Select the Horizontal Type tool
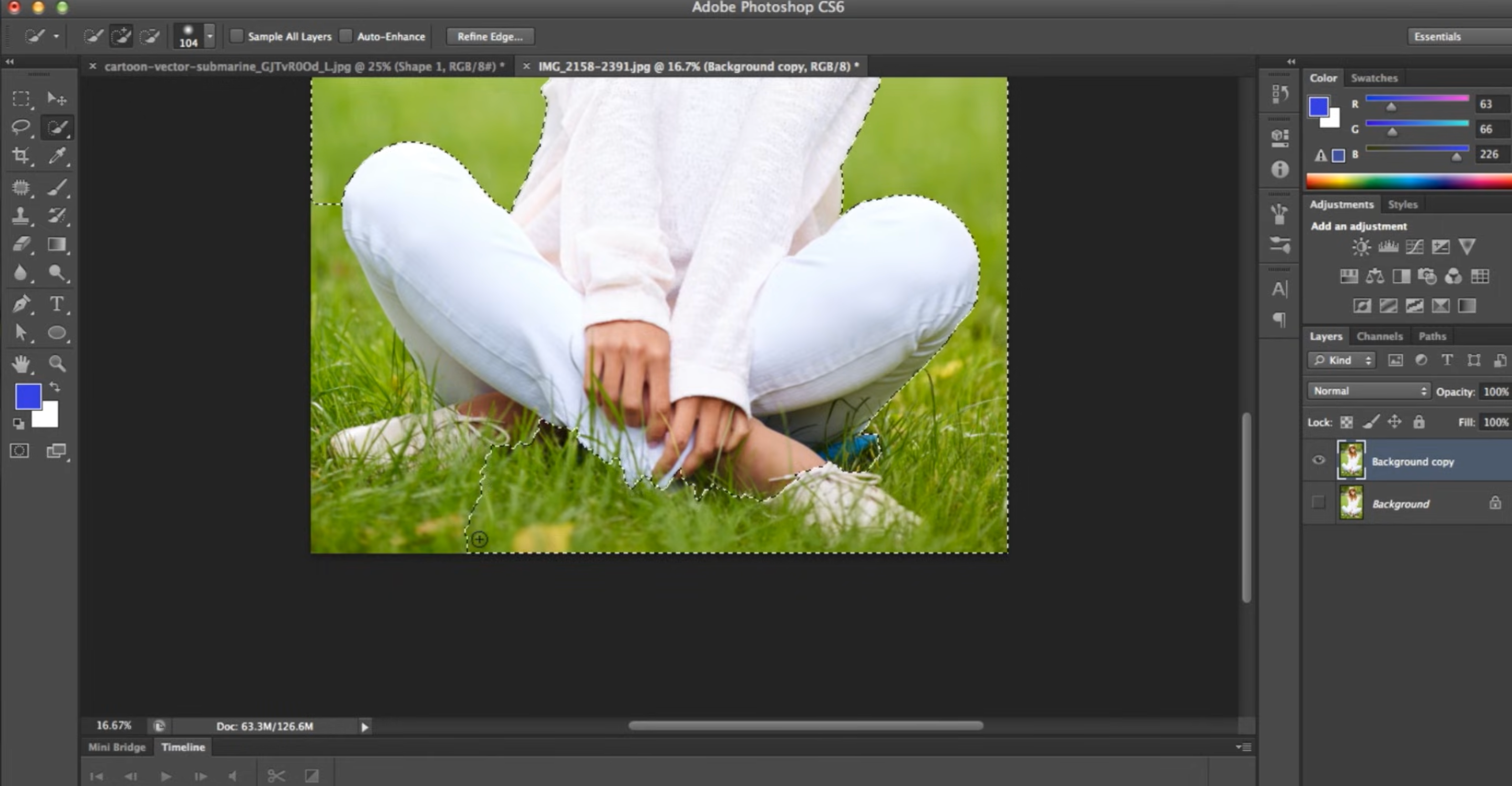This screenshot has width=1512, height=786. coord(57,304)
